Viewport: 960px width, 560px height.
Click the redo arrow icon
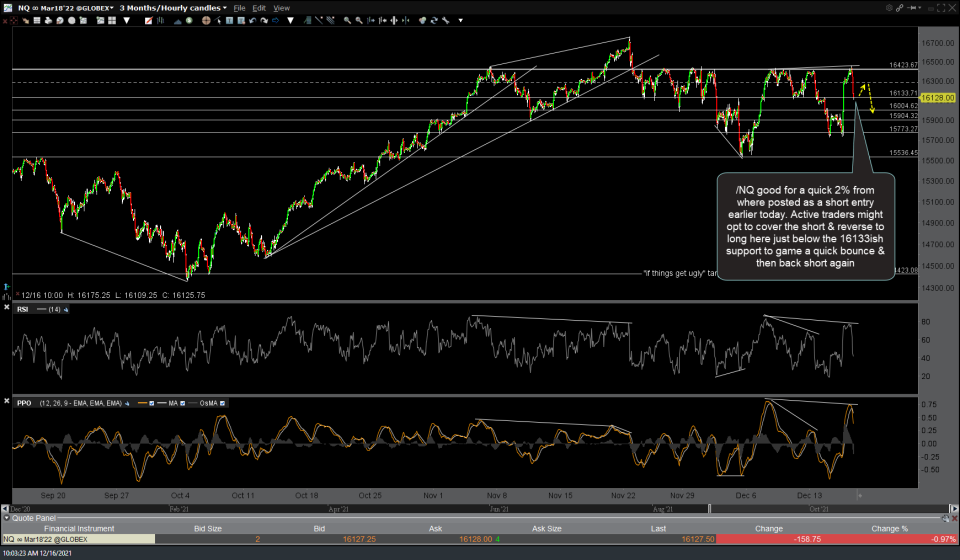tap(264, 20)
